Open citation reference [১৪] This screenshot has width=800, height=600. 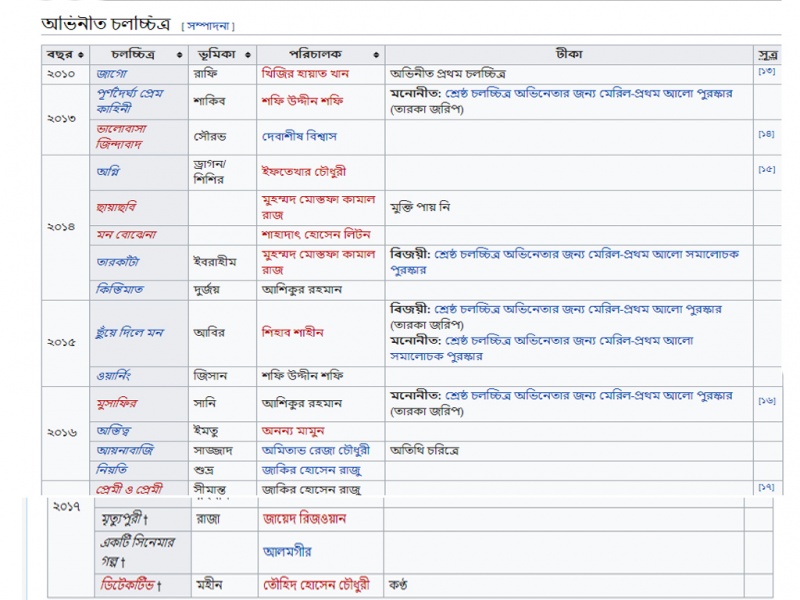[x=766, y=134]
